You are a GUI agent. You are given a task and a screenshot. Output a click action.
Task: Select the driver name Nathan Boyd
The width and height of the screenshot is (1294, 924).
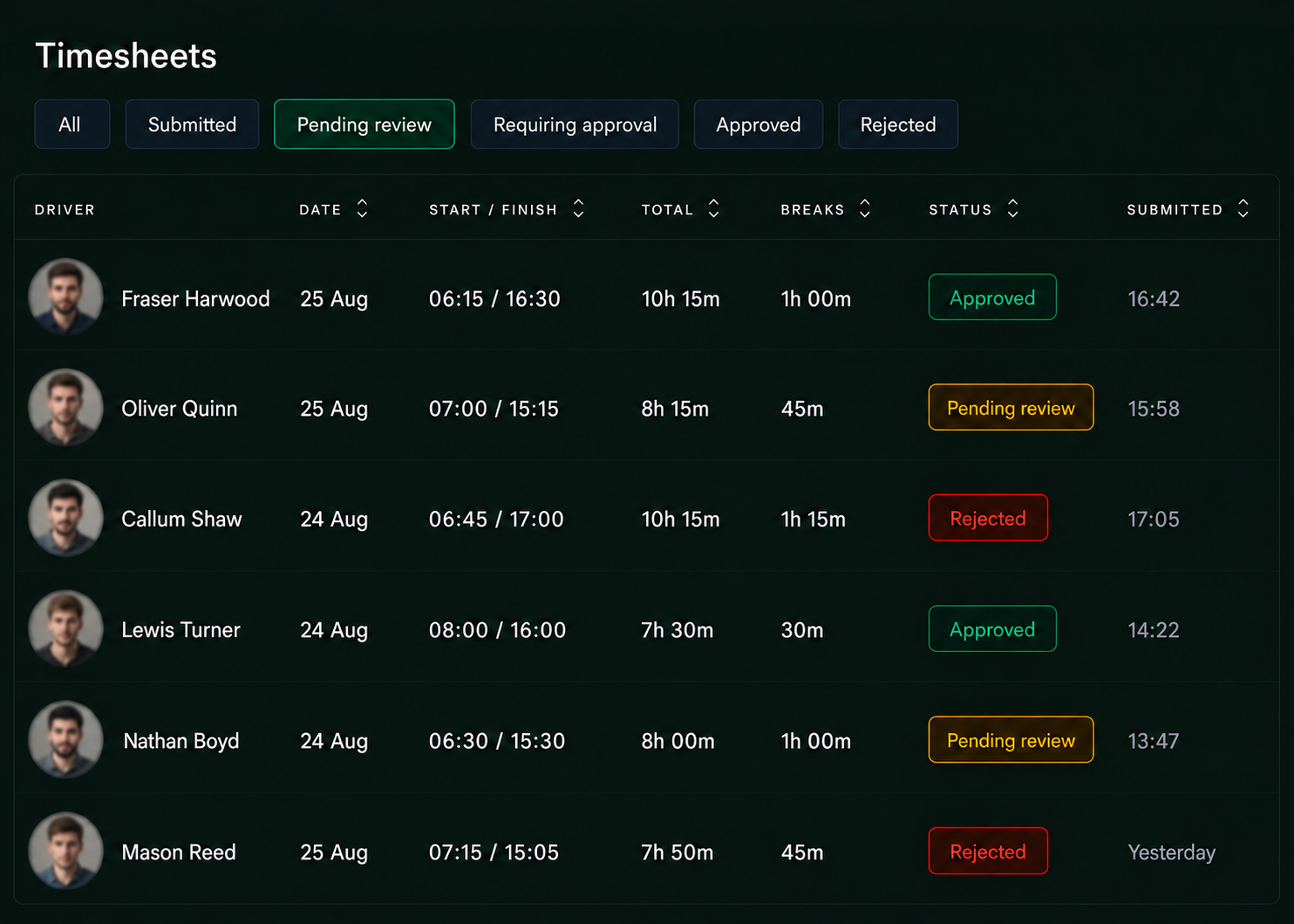[x=181, y=741]
